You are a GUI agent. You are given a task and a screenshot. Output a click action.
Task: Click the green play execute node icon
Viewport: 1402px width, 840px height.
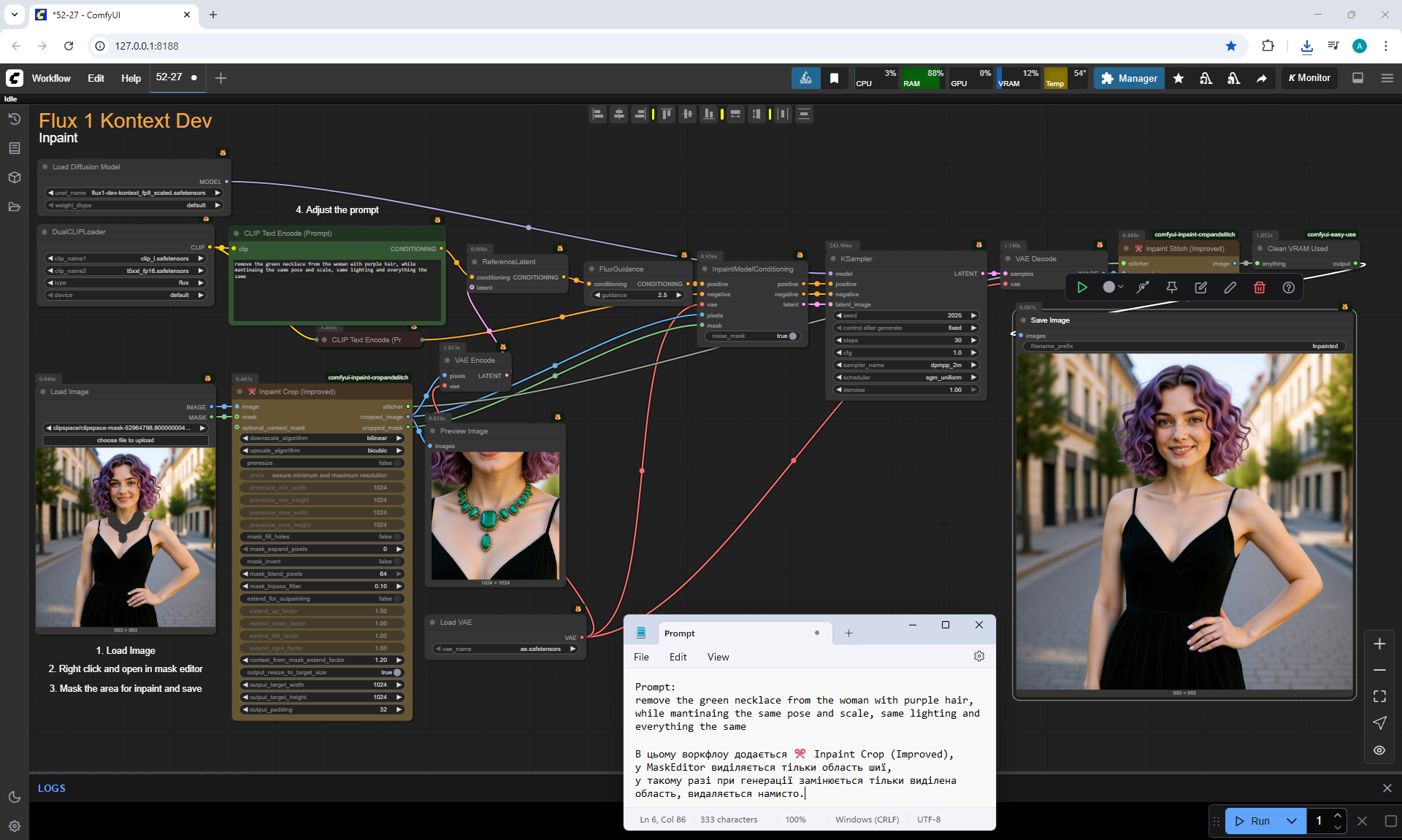pos(1082,288)
